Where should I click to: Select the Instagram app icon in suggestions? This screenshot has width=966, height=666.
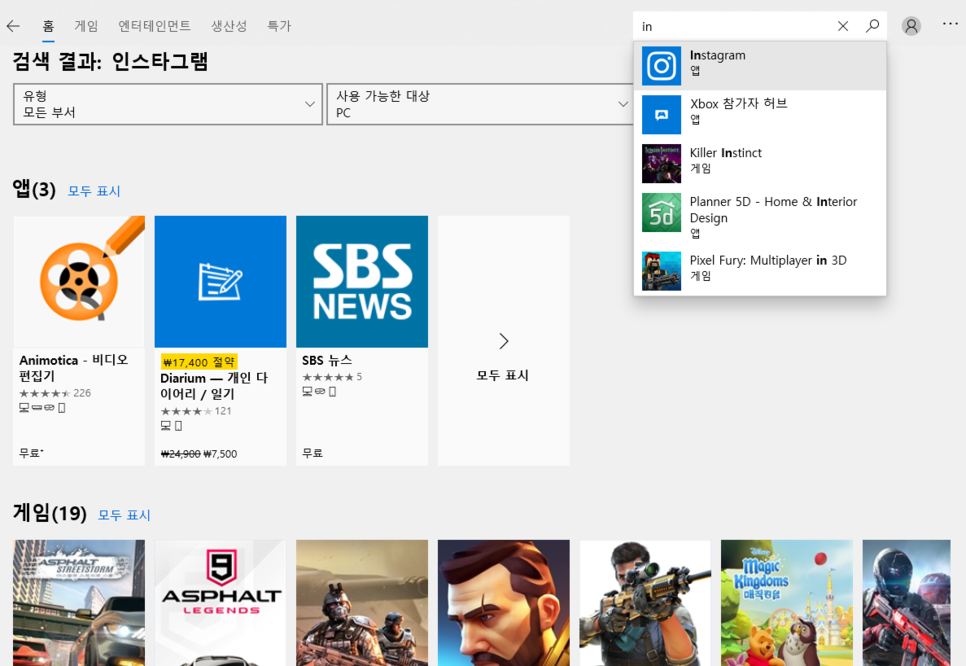click(x=661, y=65)
